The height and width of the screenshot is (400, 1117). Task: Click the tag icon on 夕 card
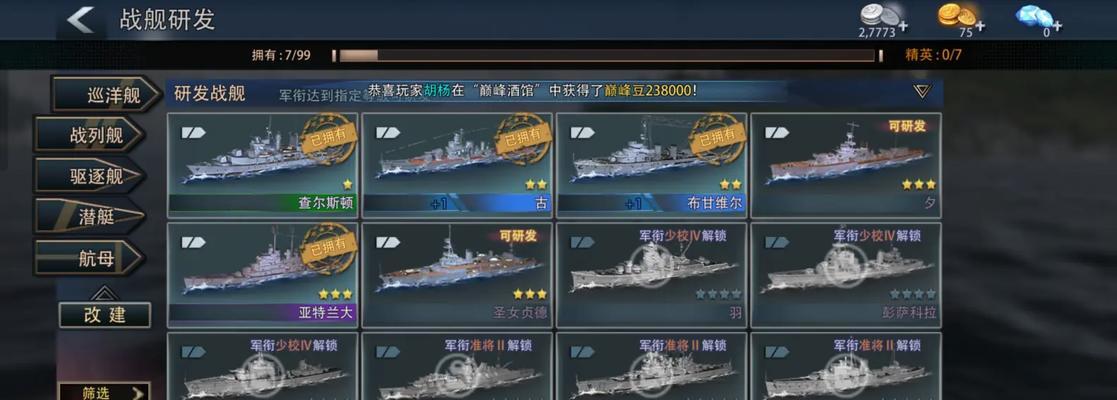pyautogui.click(x=777, y=132)
